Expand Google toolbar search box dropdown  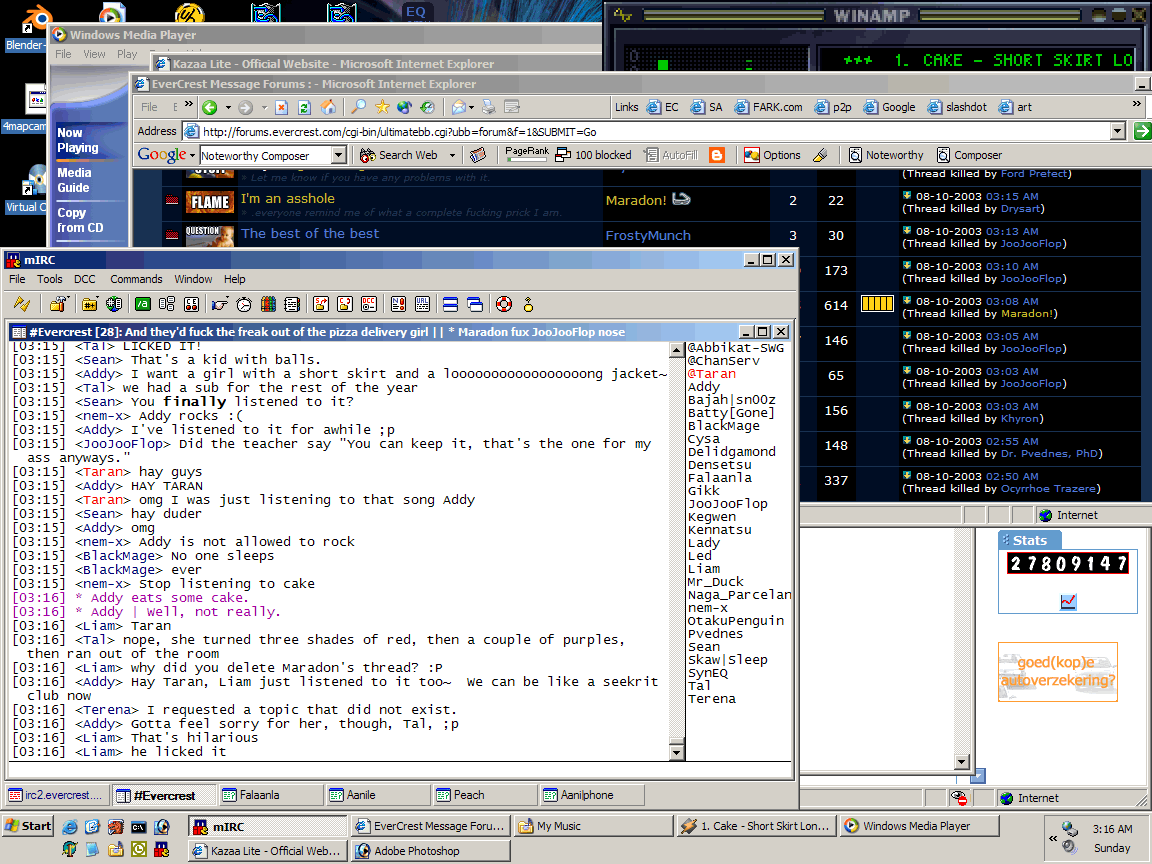pos(339,156)
